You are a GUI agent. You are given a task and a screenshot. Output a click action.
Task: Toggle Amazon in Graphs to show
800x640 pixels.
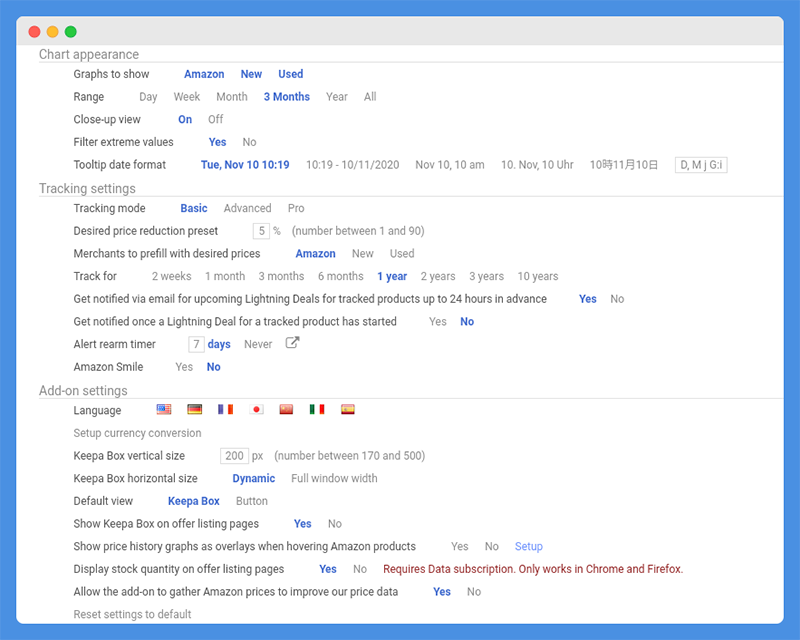click(204, 74)
